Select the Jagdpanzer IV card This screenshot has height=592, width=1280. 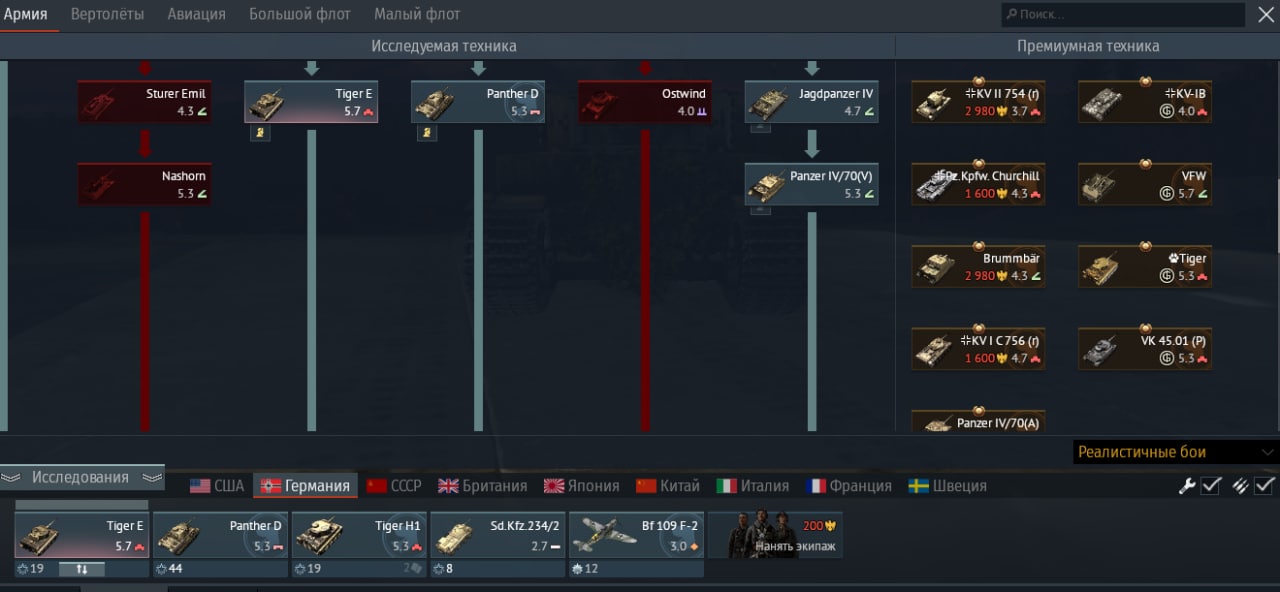[x=811, y=102]
